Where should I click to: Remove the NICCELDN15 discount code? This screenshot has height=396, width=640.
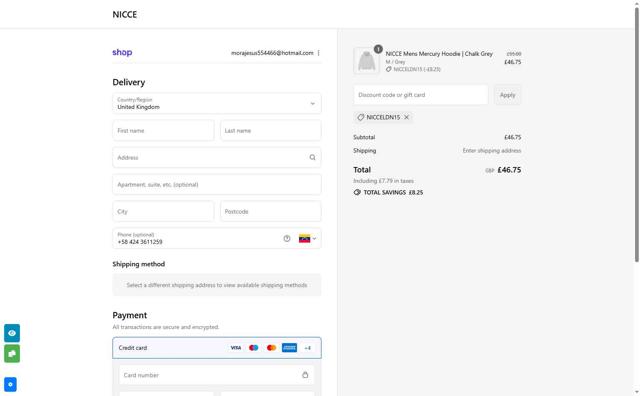407,117
